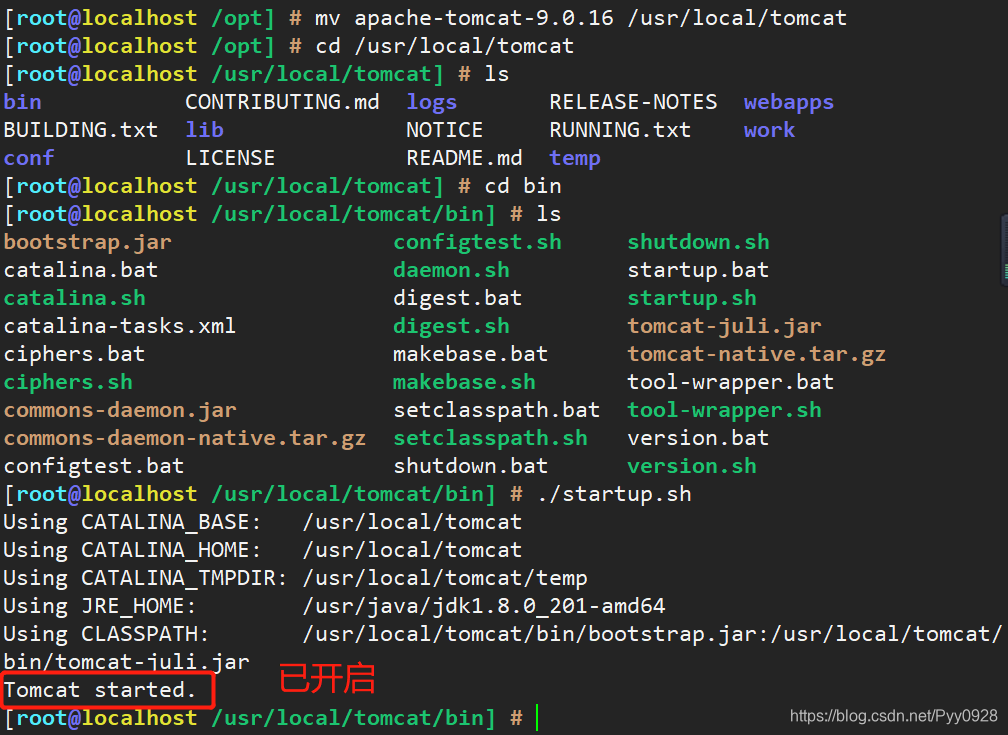1008x735 pixels.
Task: Click the orange bootstrap.jar entry in the listing
Action: tap(87, 243)
